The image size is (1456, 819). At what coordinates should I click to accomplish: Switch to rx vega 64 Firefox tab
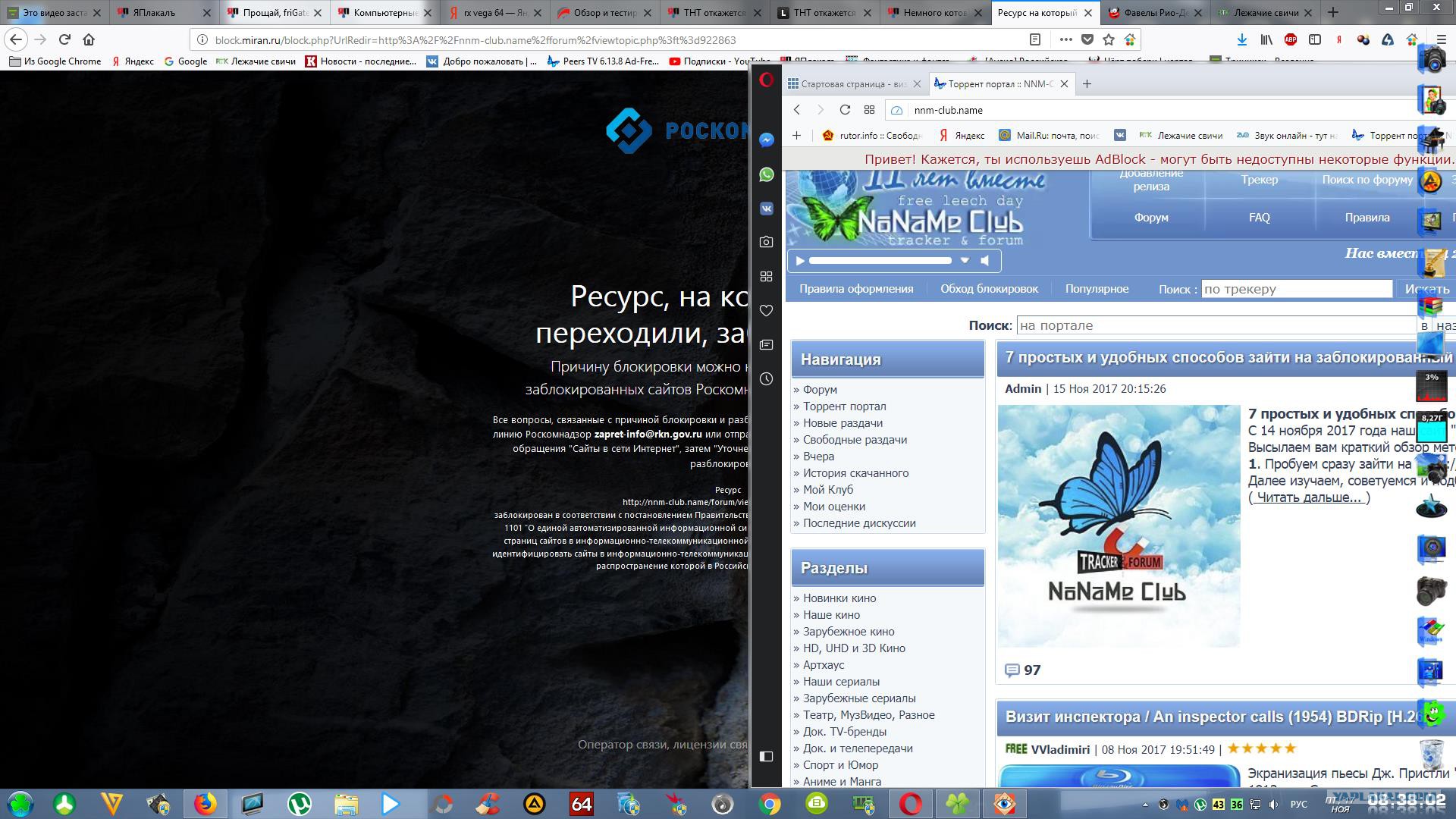(495, 13)
